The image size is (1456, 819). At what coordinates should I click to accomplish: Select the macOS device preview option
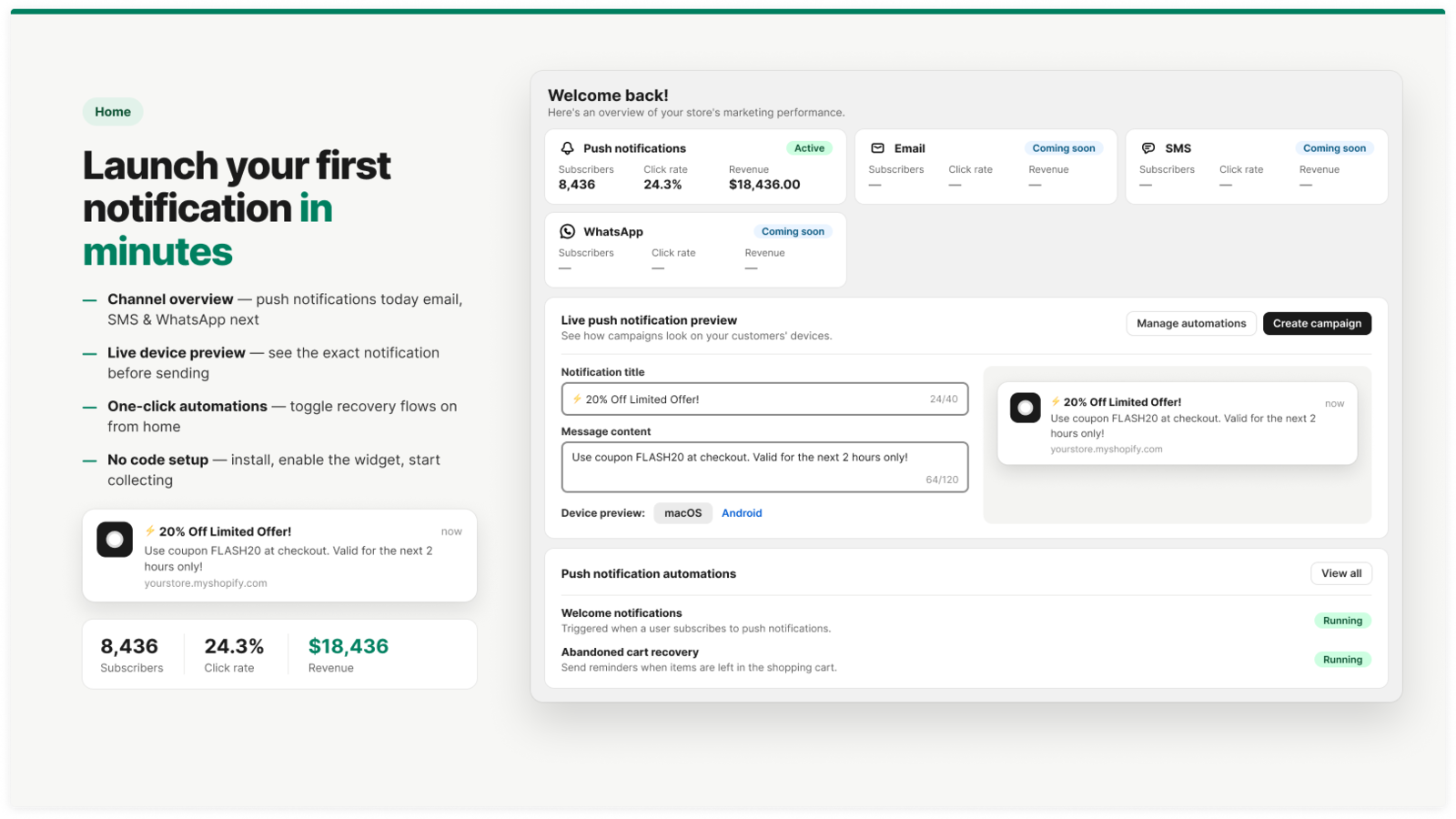coord(683,513)
